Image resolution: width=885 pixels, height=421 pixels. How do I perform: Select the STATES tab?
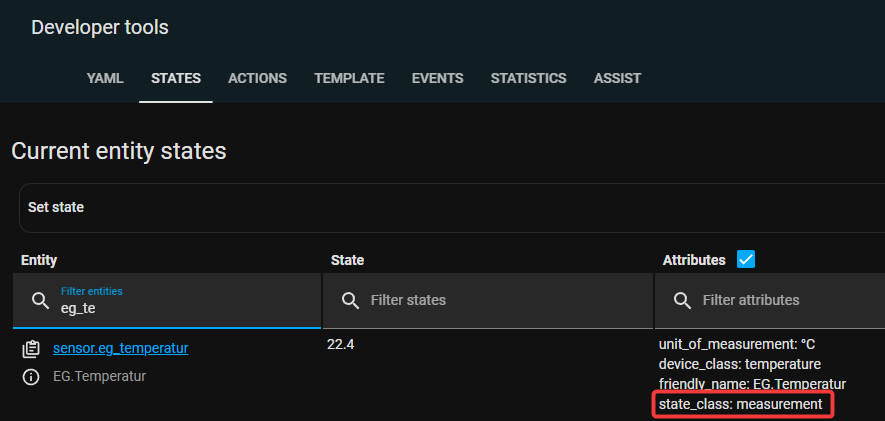tap(176, 78)
